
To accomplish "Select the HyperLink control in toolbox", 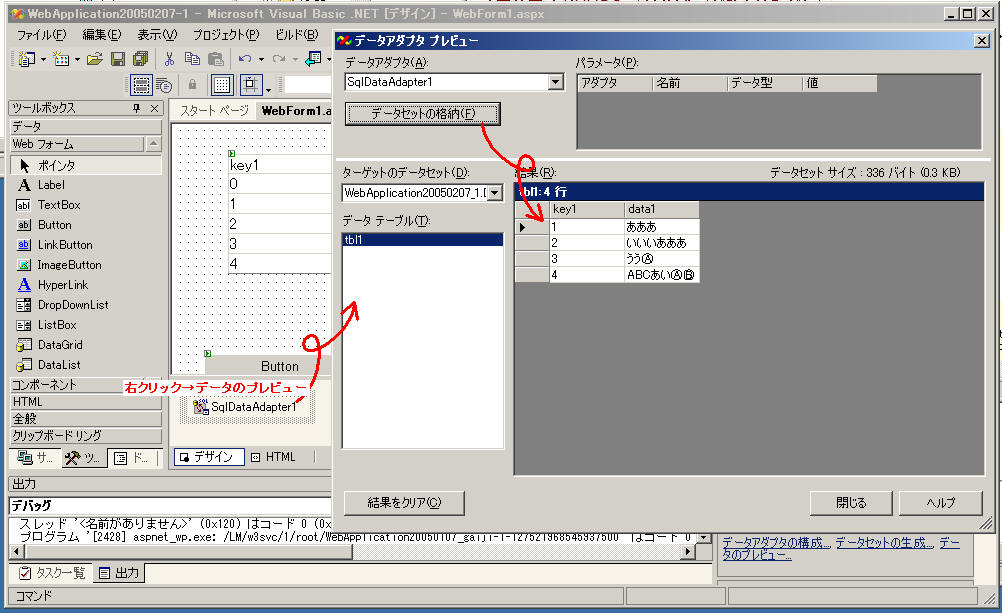I will pyautogui.click(x=63, y=285).
